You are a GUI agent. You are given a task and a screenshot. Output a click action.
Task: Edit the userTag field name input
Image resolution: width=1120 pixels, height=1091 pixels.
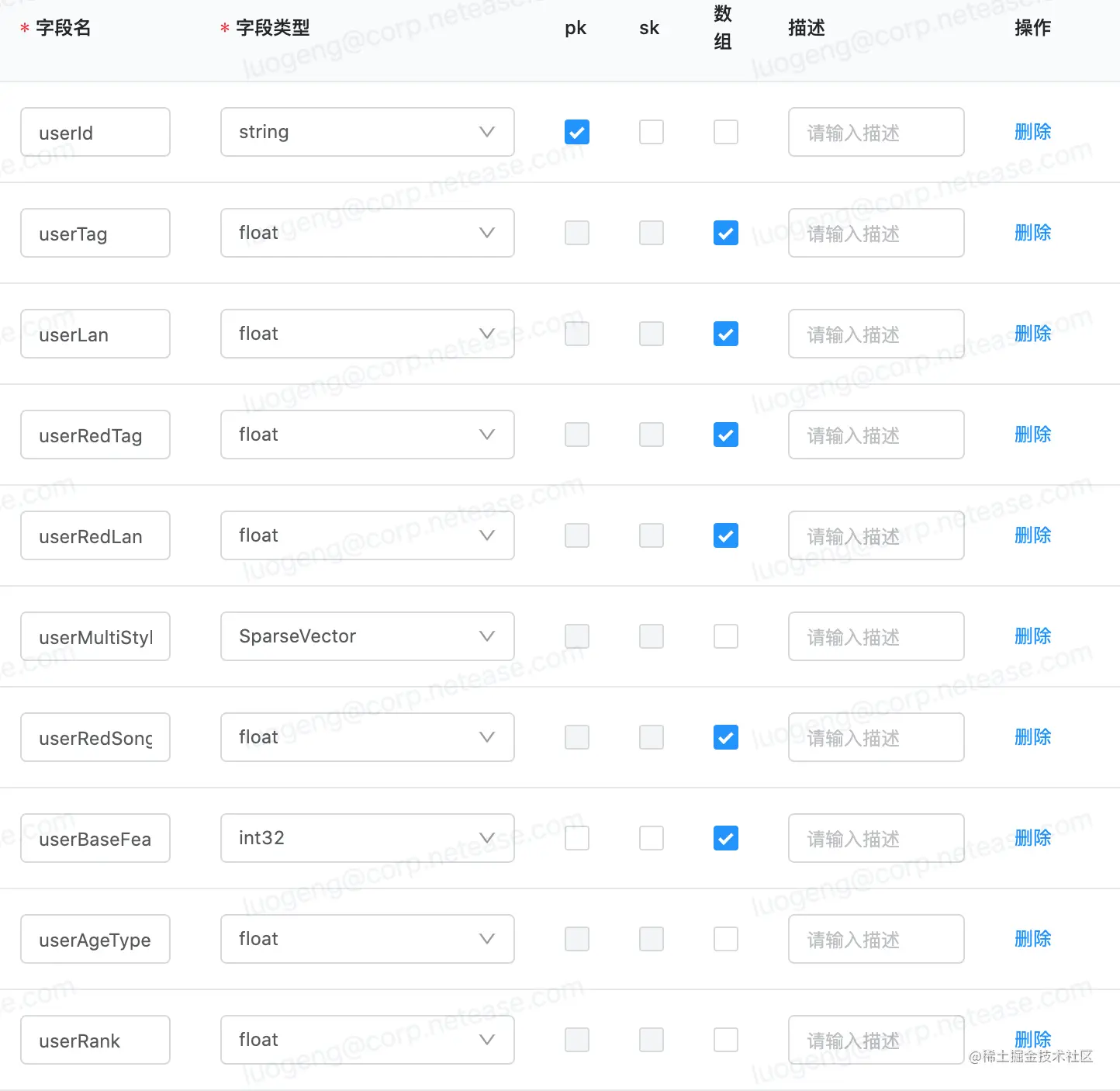coord(95,233)
